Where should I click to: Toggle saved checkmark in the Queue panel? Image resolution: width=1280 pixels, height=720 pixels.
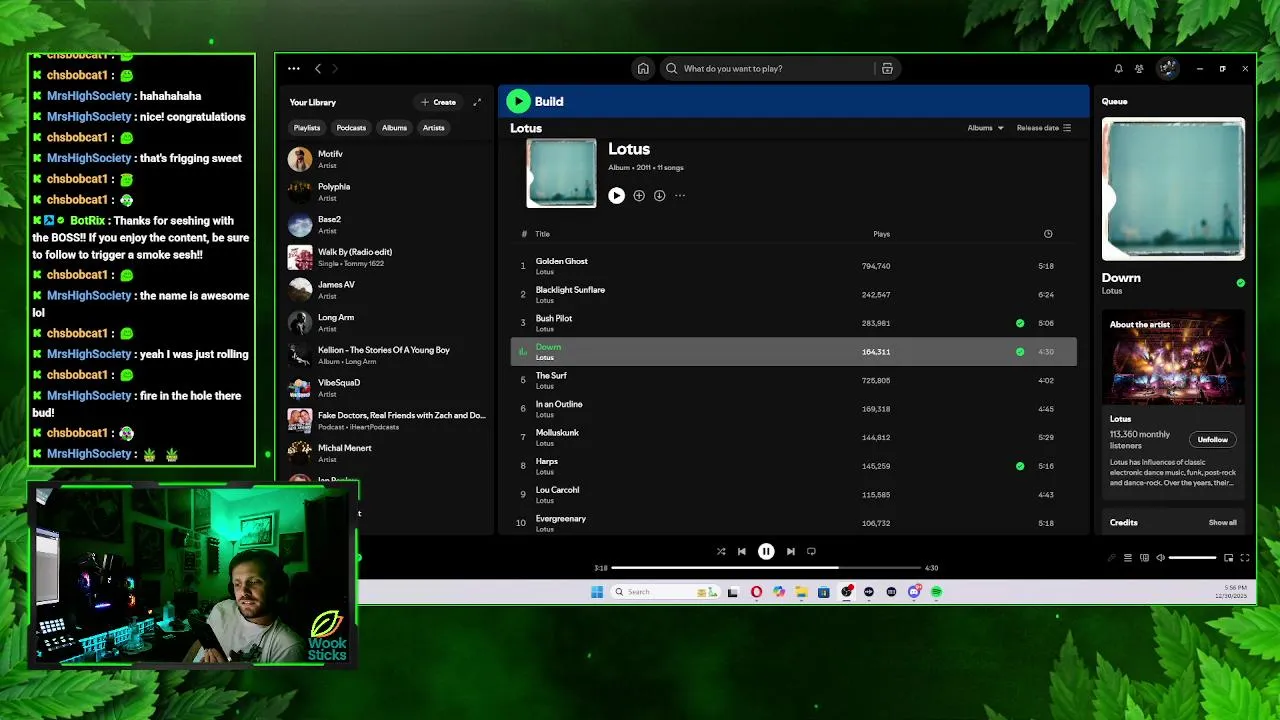1240,283
